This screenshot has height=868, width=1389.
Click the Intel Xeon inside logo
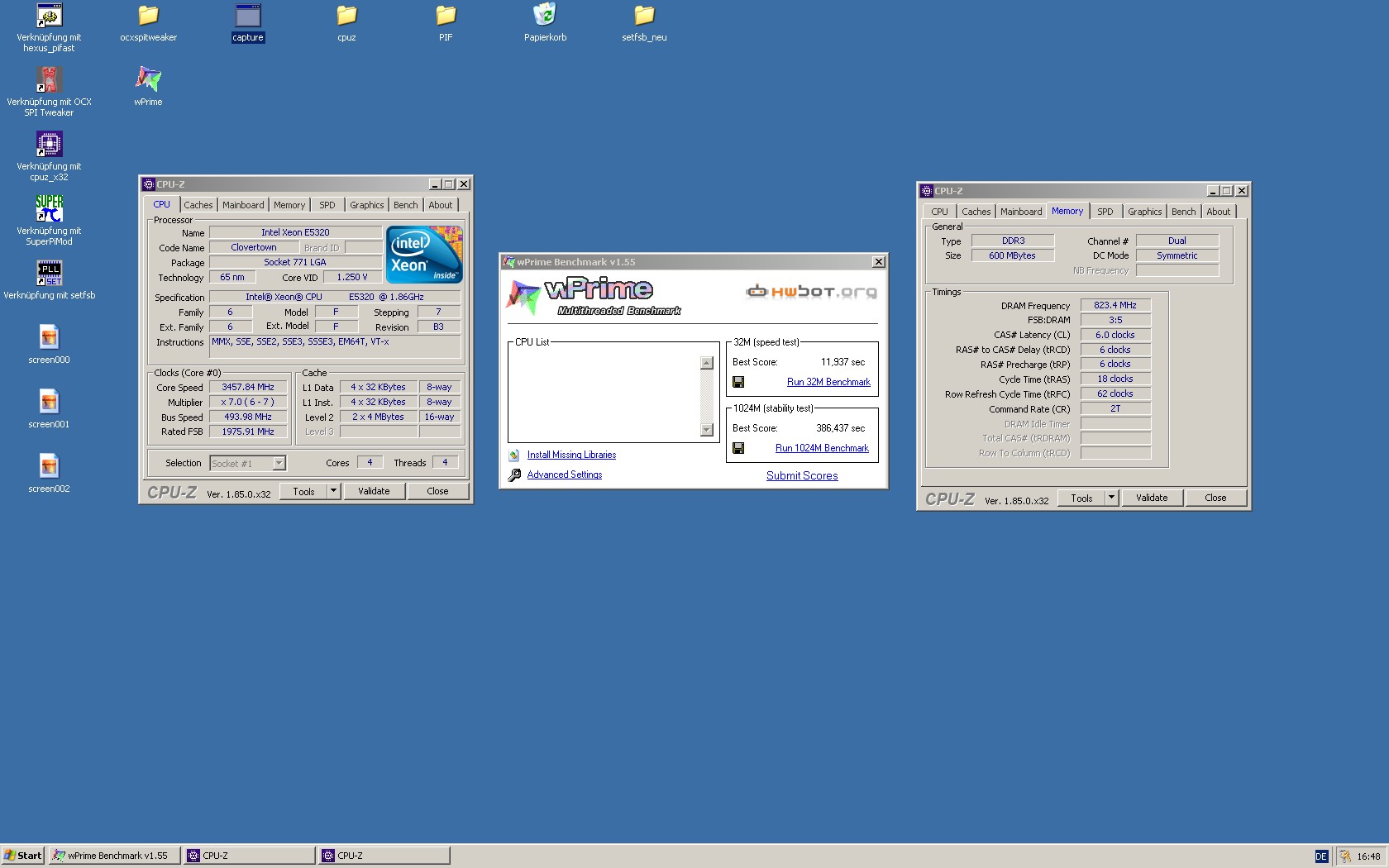point(424,255)
